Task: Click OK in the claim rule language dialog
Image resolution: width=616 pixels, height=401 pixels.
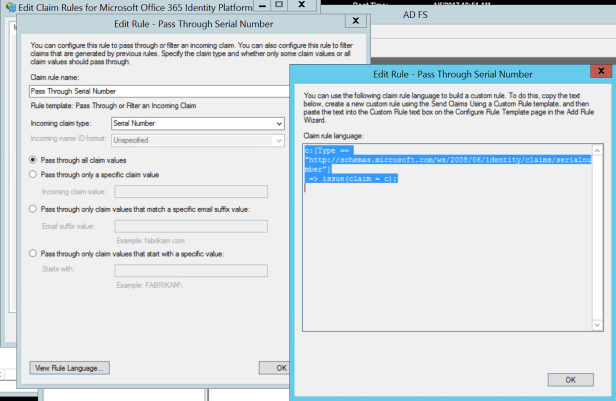Action: (x=569, y=380)
